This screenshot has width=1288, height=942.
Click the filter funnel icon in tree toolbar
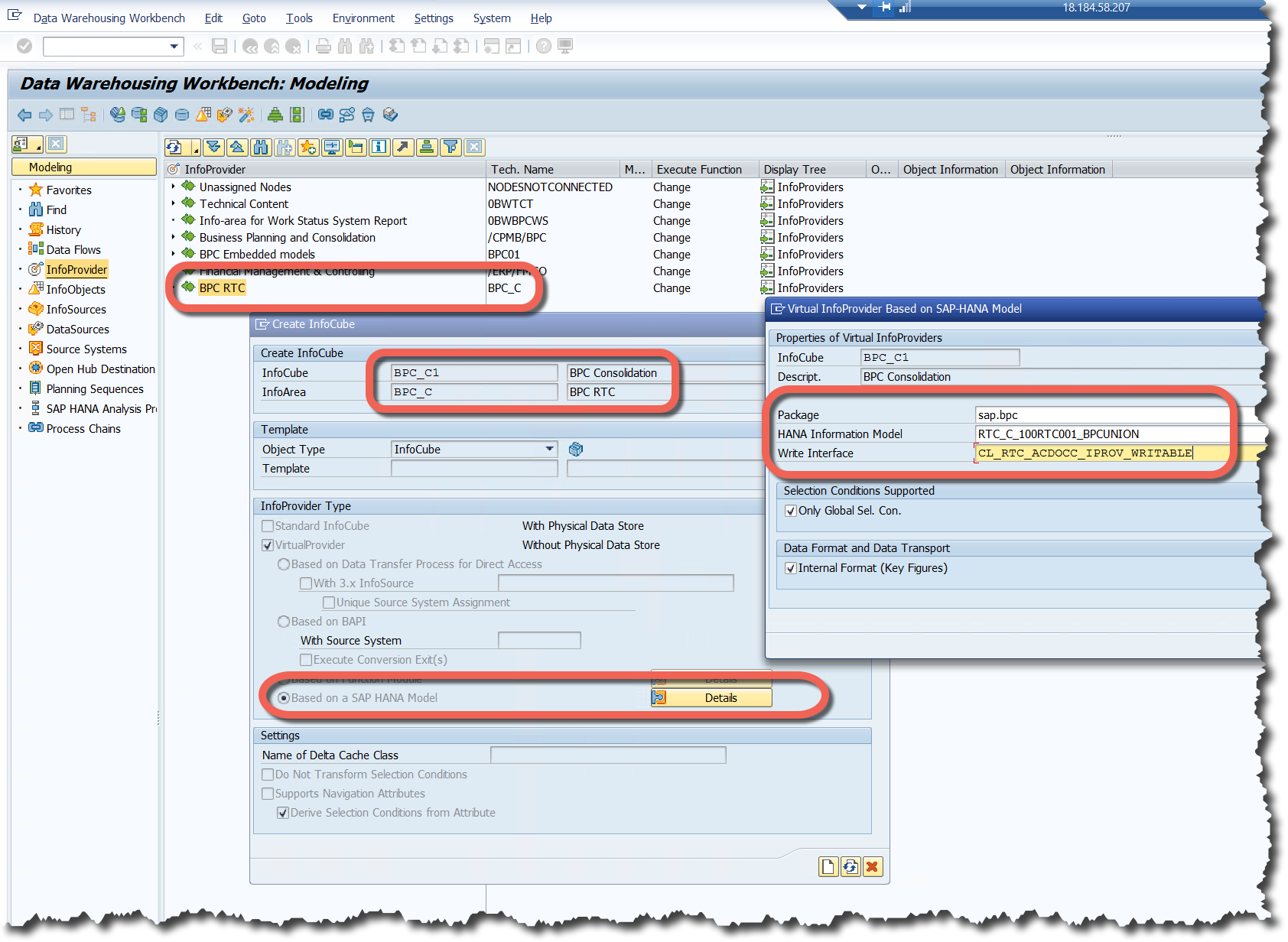451,148
